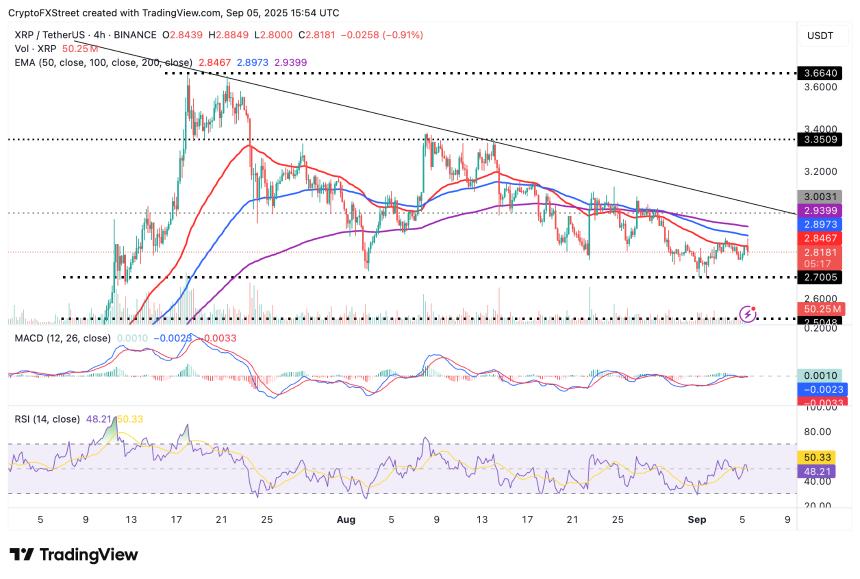Click the lightning bolt quick-trade icon
This screenshot has height=579, width=860.
click(x=748, y=312)
